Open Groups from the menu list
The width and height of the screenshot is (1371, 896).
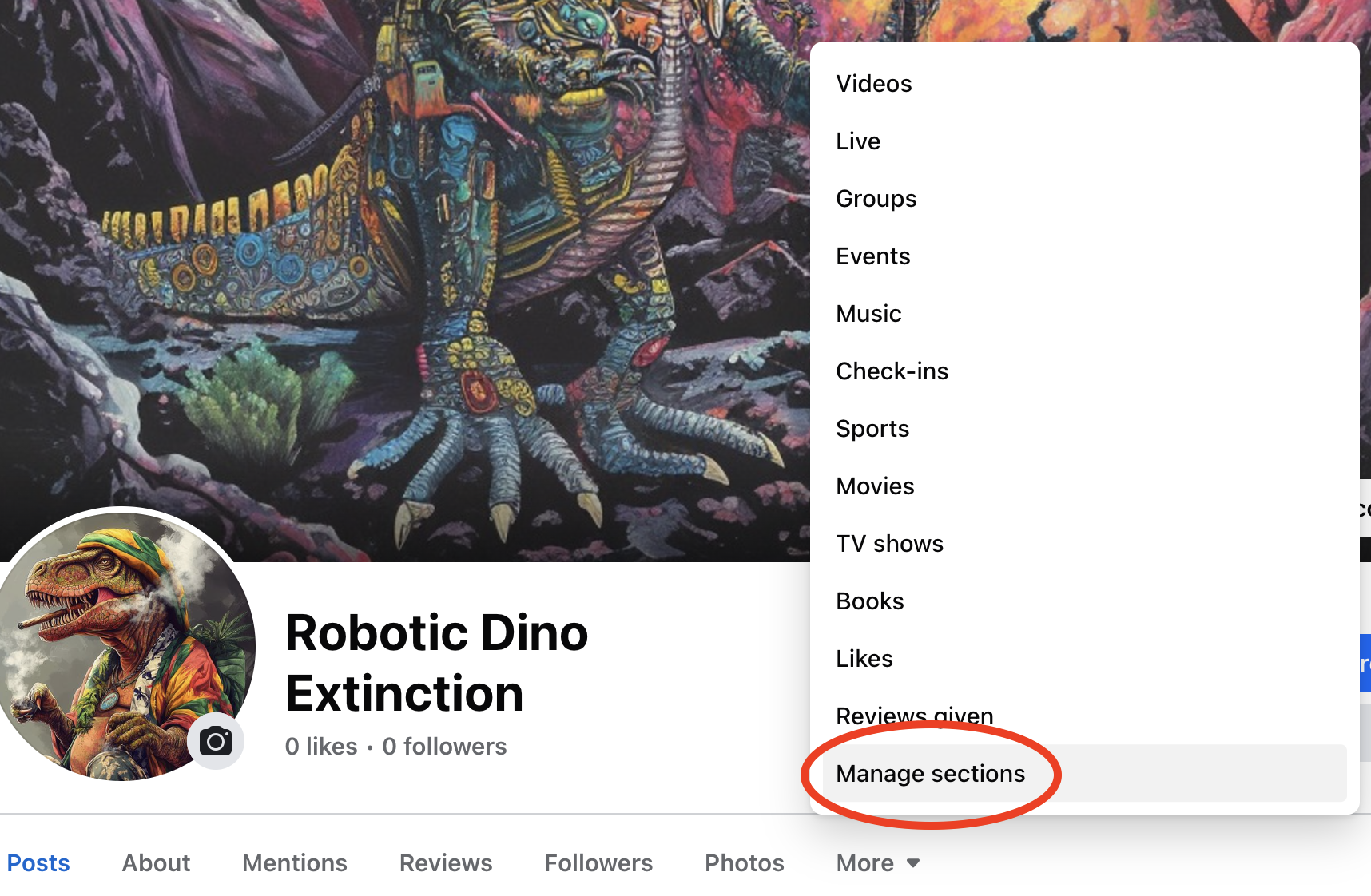point(876,199)
